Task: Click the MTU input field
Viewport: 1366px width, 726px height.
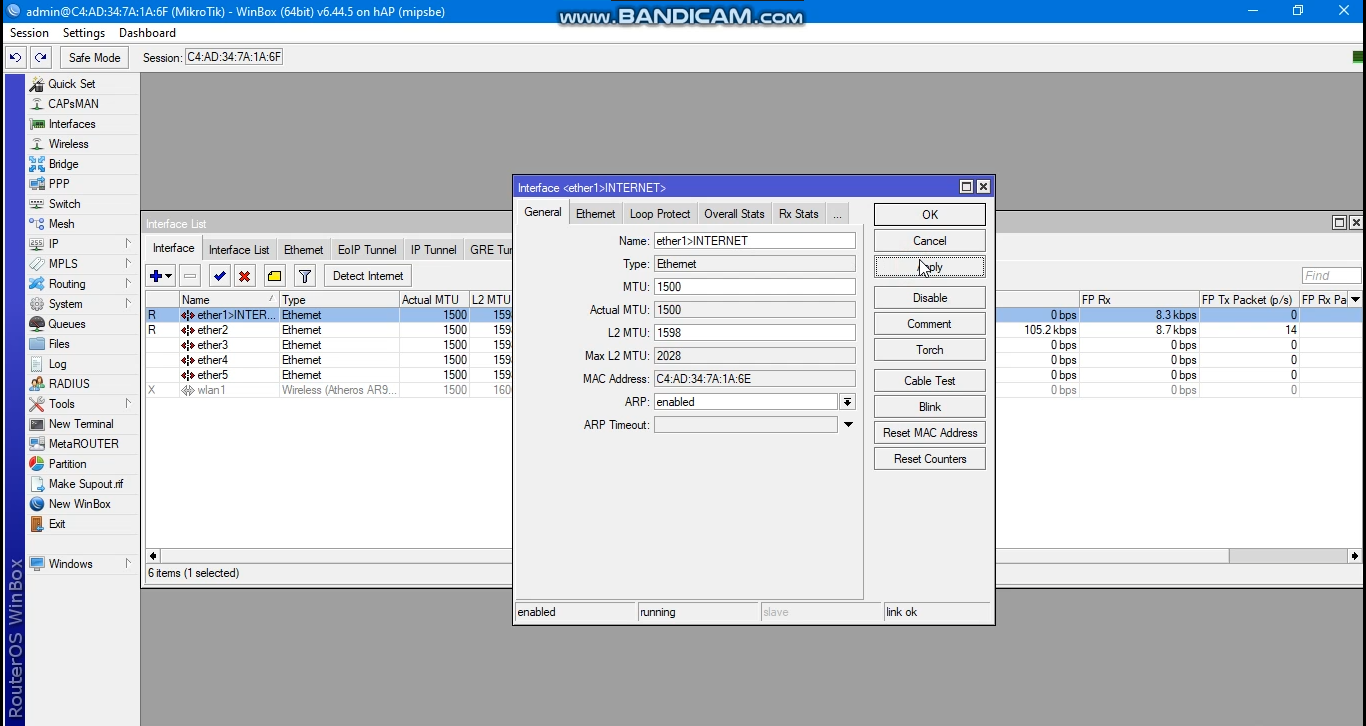Action: (x=755, y=287)
